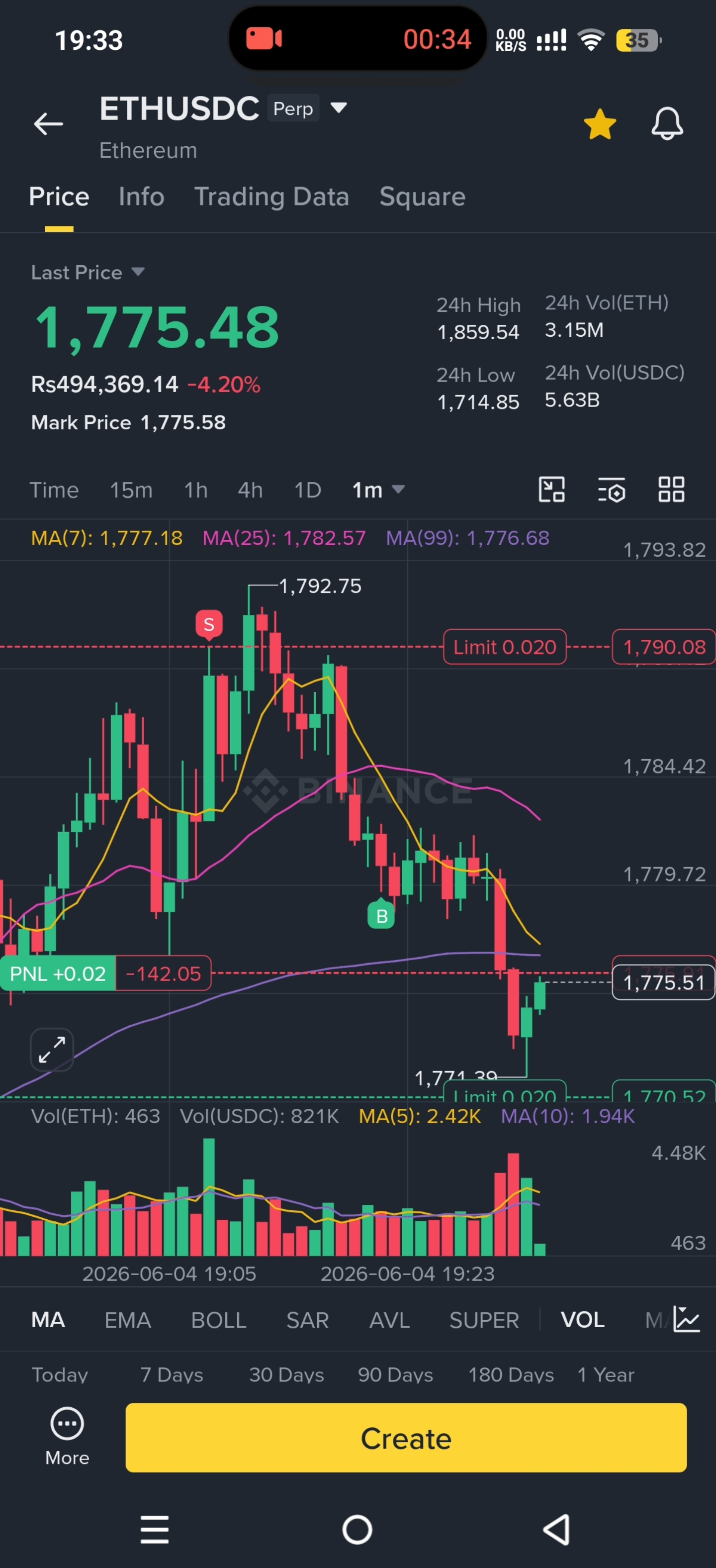This screenshot has height=1568, width=716.
Task: Select the 90 Days performance range
Action: pos(395,1374)
